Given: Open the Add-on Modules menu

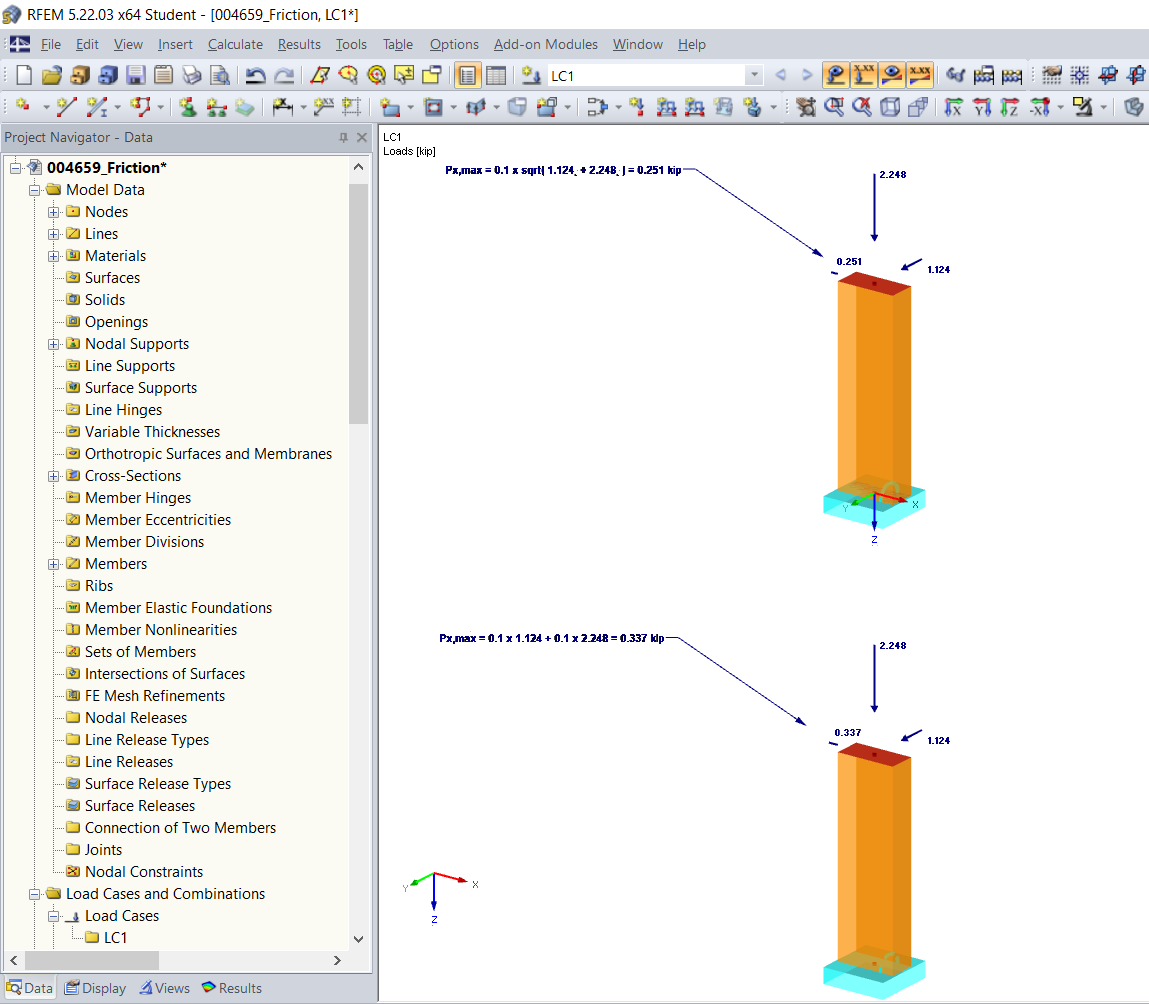Looking at the screenshot, I should pos(545,44).
